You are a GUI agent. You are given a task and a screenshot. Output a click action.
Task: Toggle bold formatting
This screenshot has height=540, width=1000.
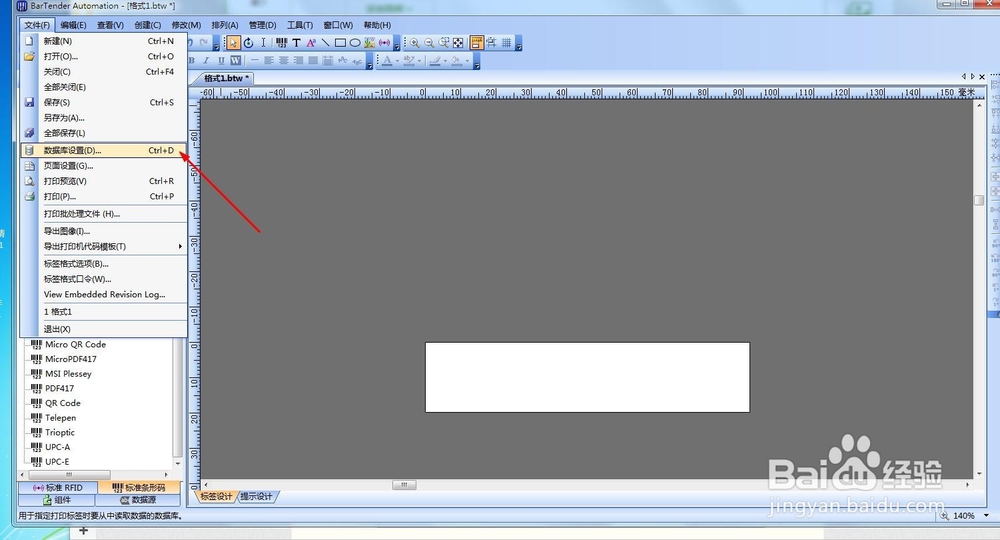pyautogui.click(x=191, y=61)
